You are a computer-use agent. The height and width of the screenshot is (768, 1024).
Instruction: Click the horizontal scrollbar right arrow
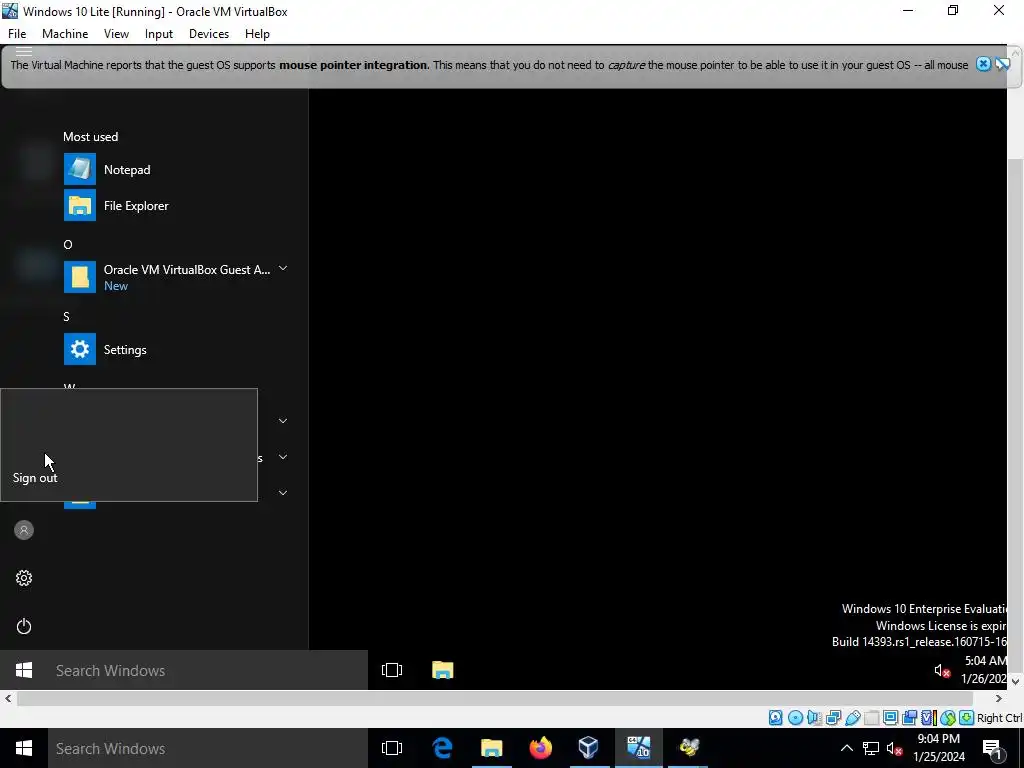click(999, 699)
